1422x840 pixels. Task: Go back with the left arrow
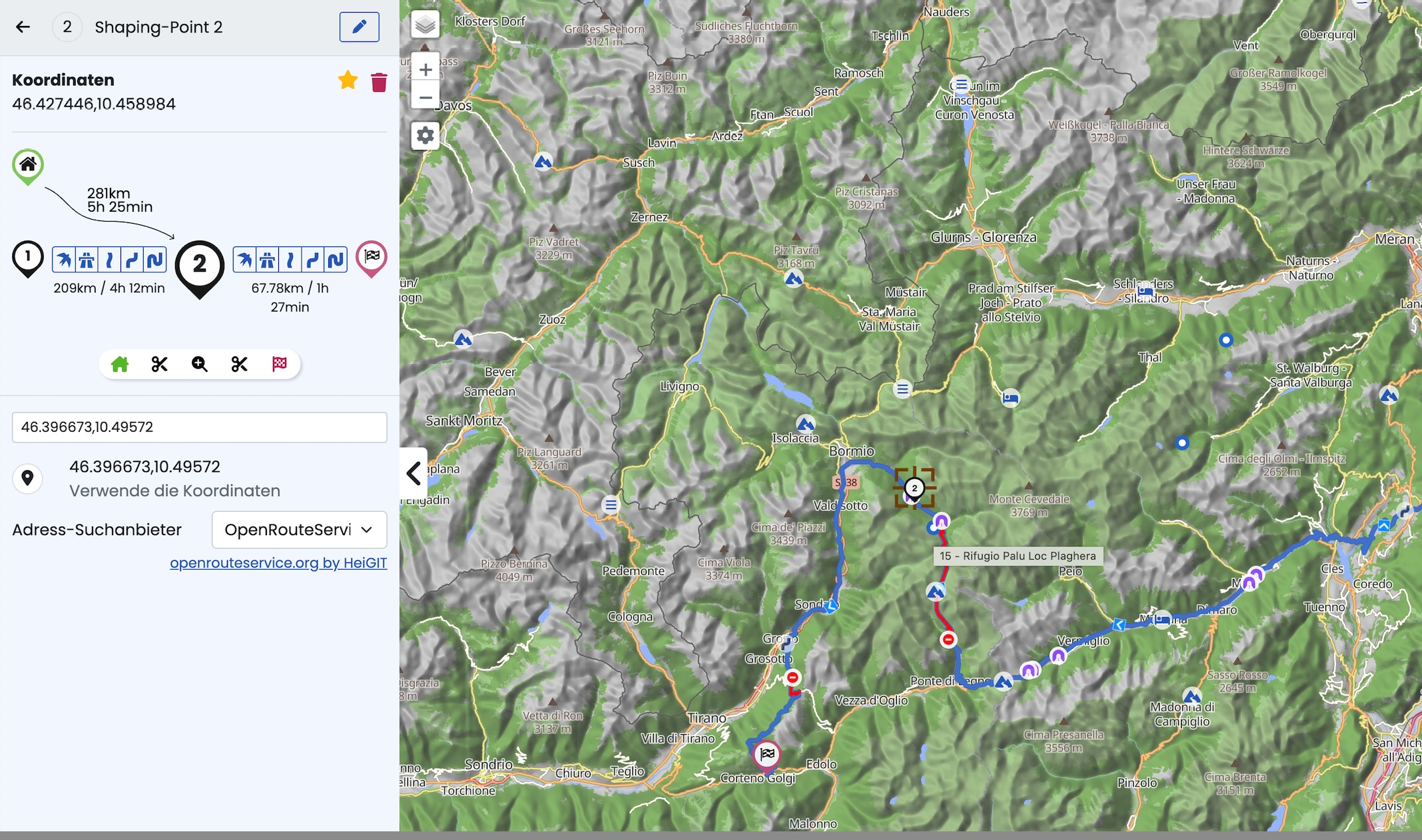click(x=23, y=27)
